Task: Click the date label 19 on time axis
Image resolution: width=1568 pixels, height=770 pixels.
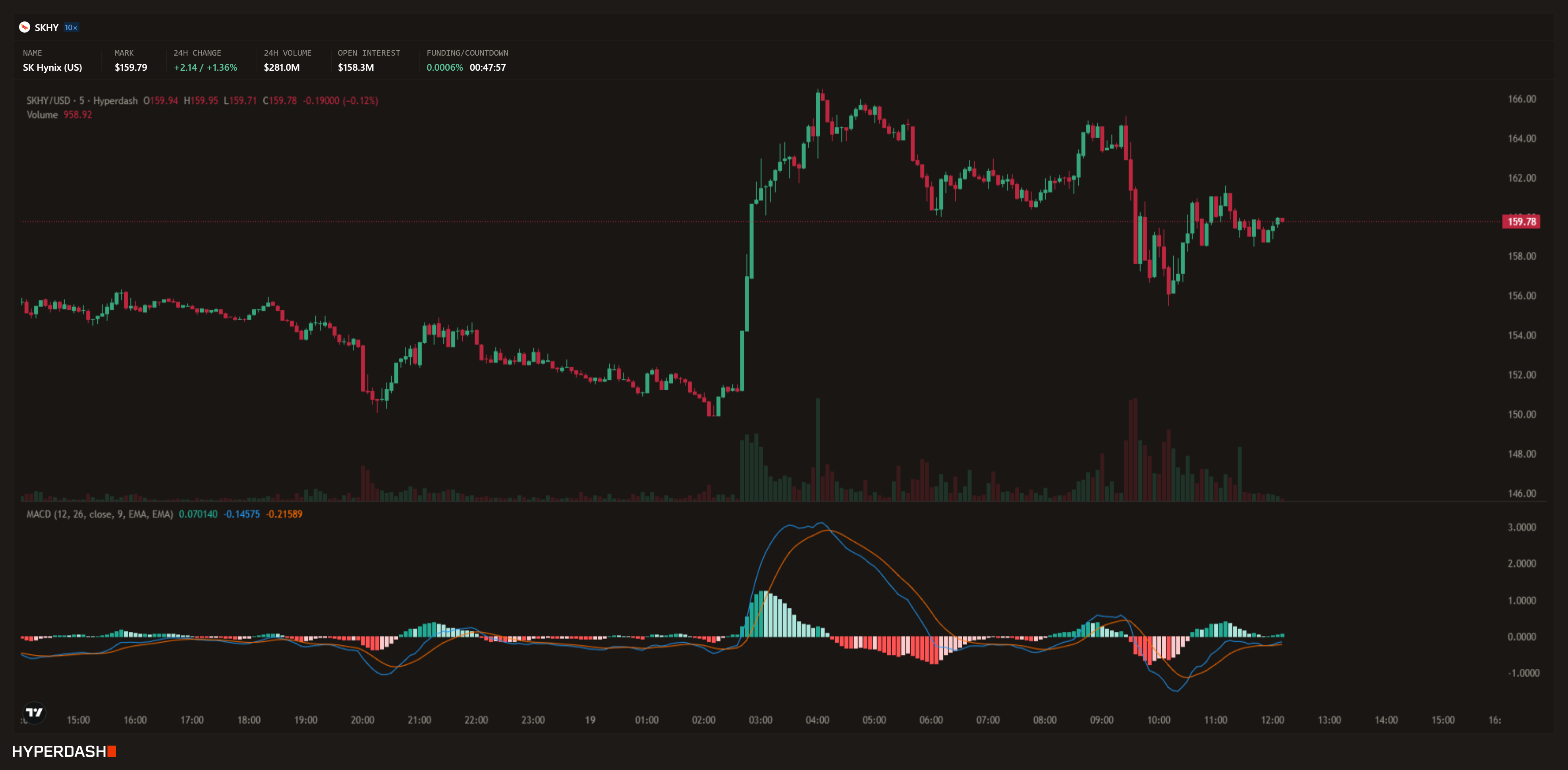Action: [590, 720]
